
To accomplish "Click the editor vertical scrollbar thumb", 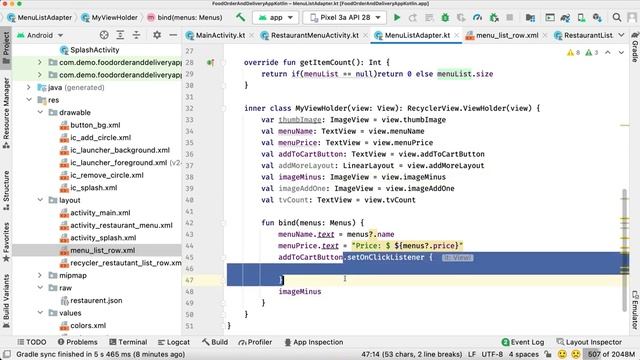I will 624,249.
